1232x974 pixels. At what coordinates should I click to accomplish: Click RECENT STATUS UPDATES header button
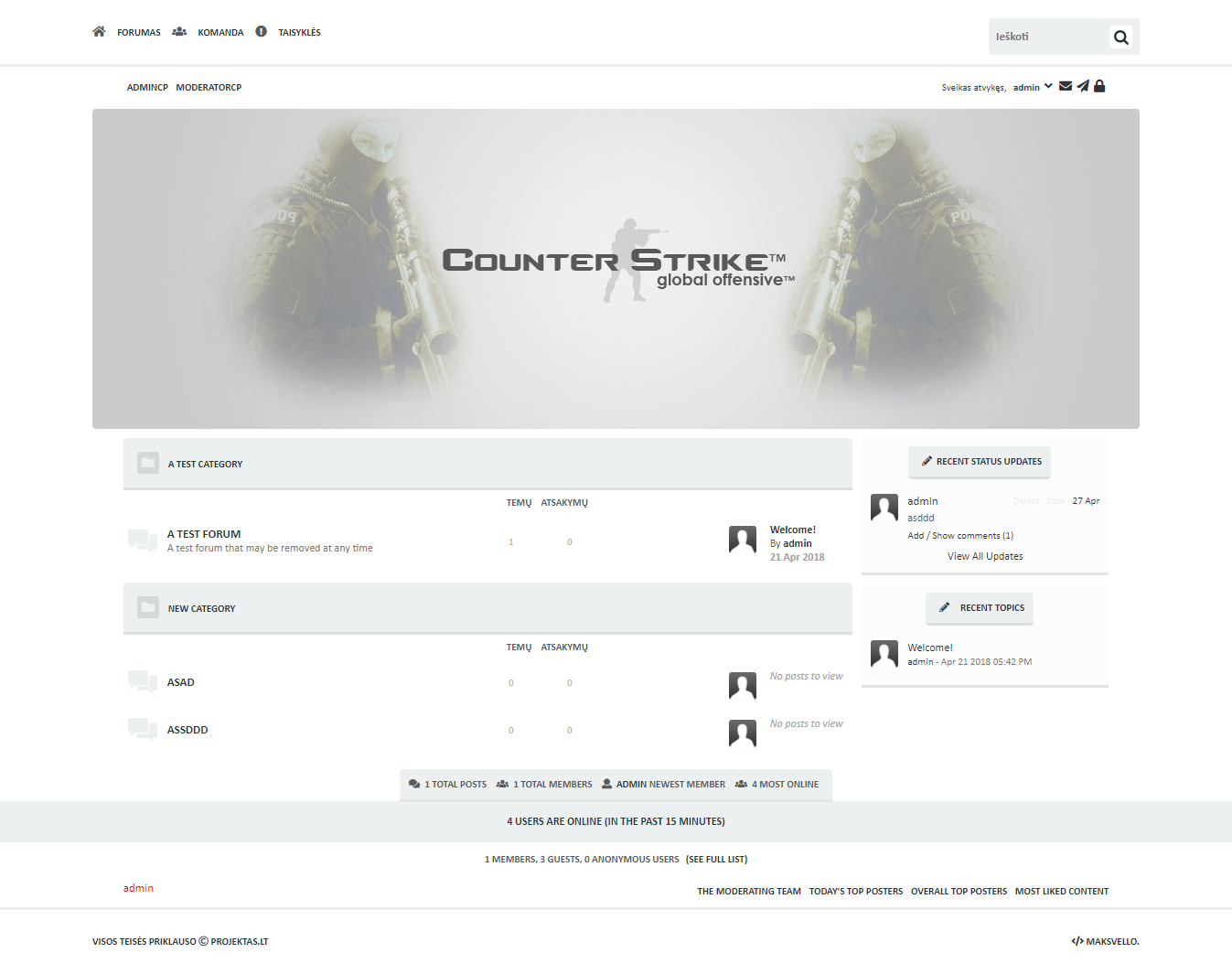tap(980, 462)
